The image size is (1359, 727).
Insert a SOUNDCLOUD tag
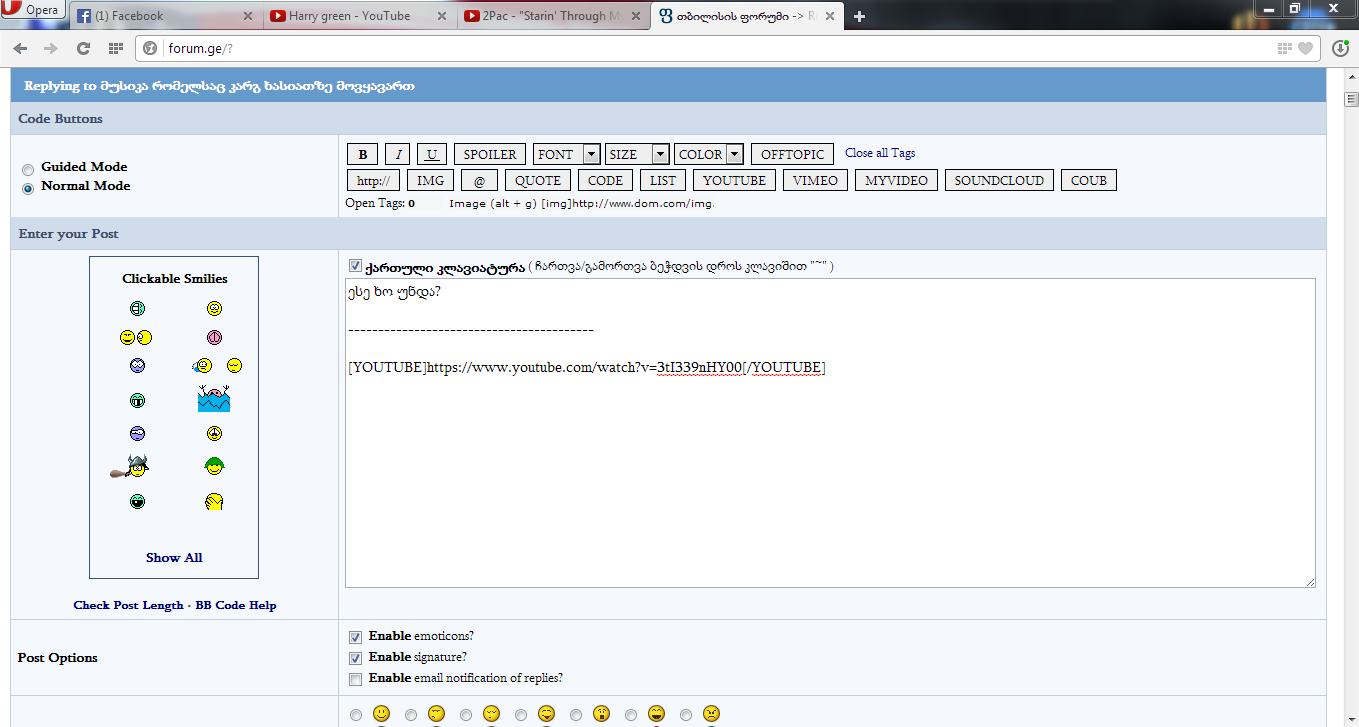999,181
